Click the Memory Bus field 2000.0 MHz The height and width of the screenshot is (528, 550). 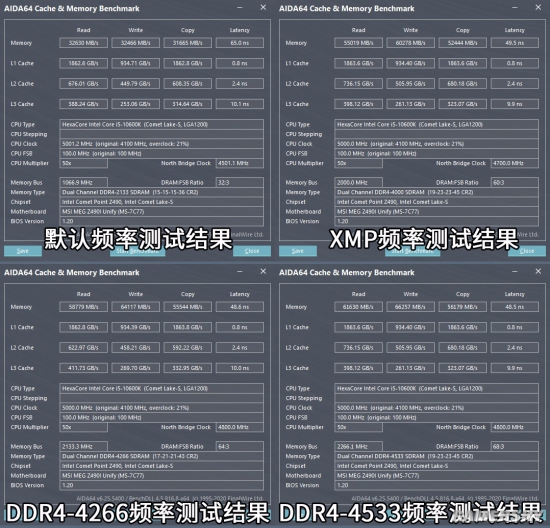click(x=358, y=182)
